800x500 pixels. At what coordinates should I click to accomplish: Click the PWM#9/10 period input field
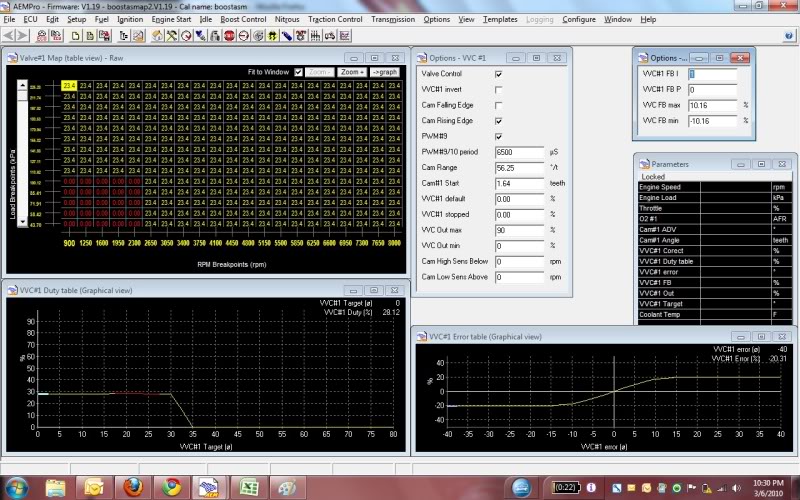click(x=520, y=151)
